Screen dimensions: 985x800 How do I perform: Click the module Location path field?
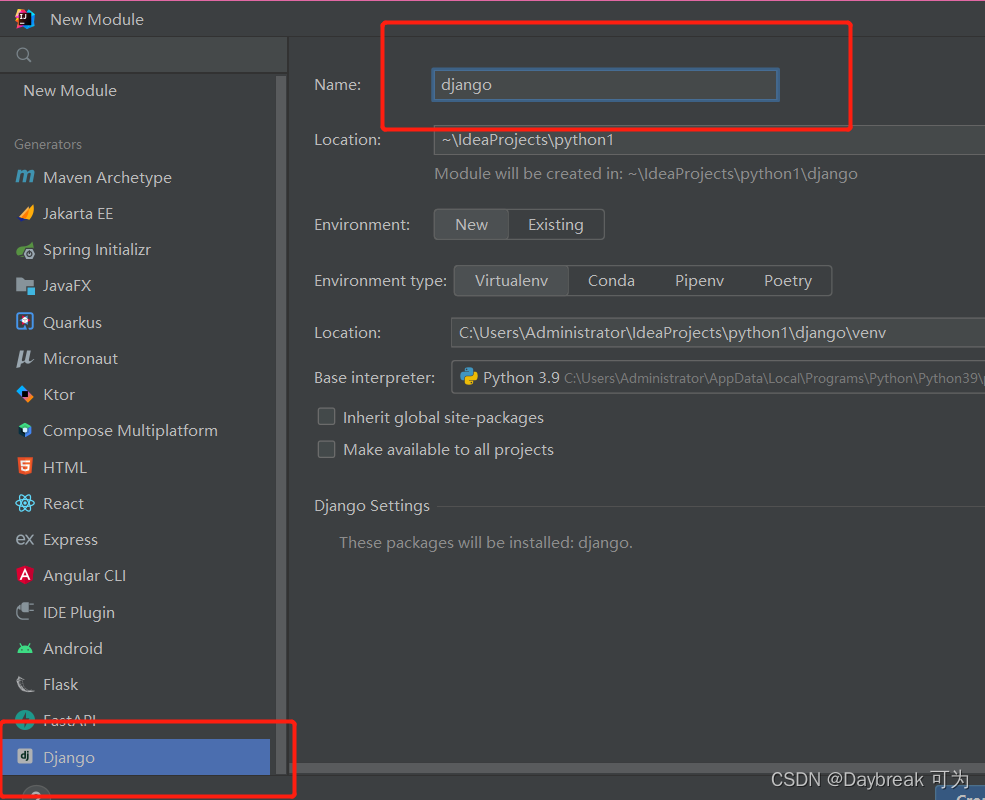coord(709,140)
